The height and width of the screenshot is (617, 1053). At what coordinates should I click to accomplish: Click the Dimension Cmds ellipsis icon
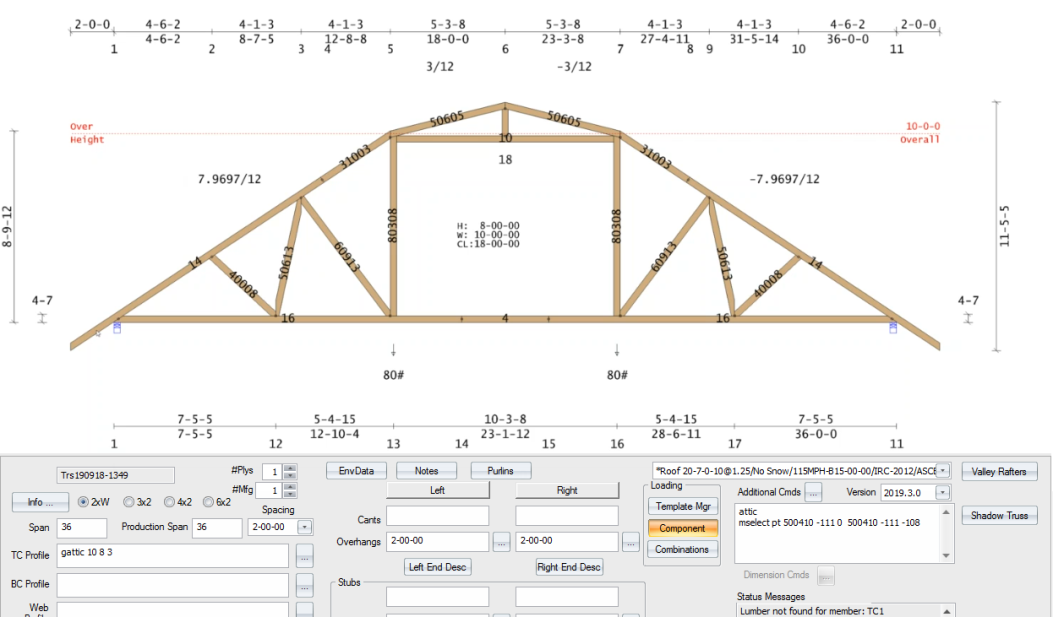826,575
